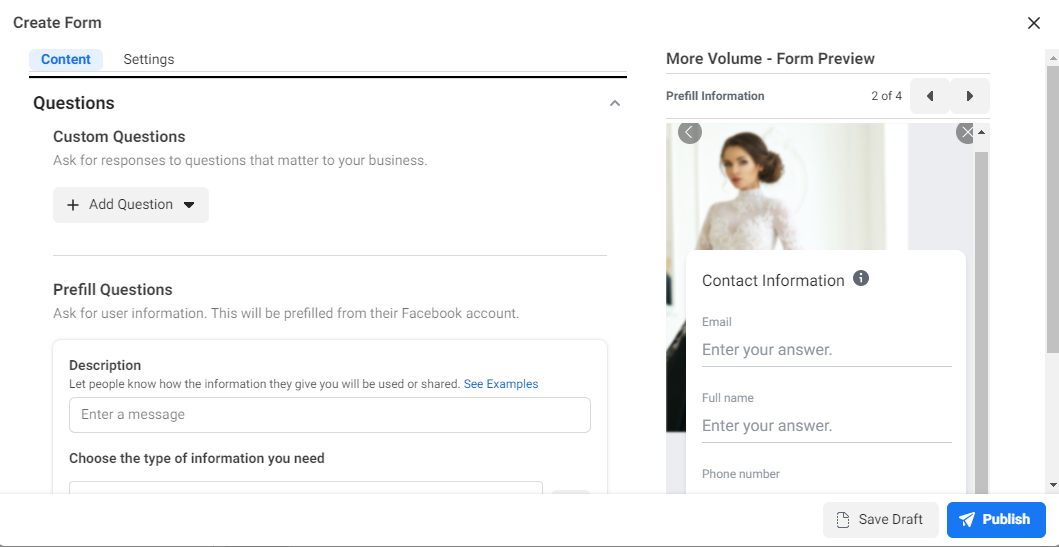The width and height of the screenshot is (1059, 547).
Task: Go to previous form preview page
Action: pyautogui.click(x=930, y=96)
